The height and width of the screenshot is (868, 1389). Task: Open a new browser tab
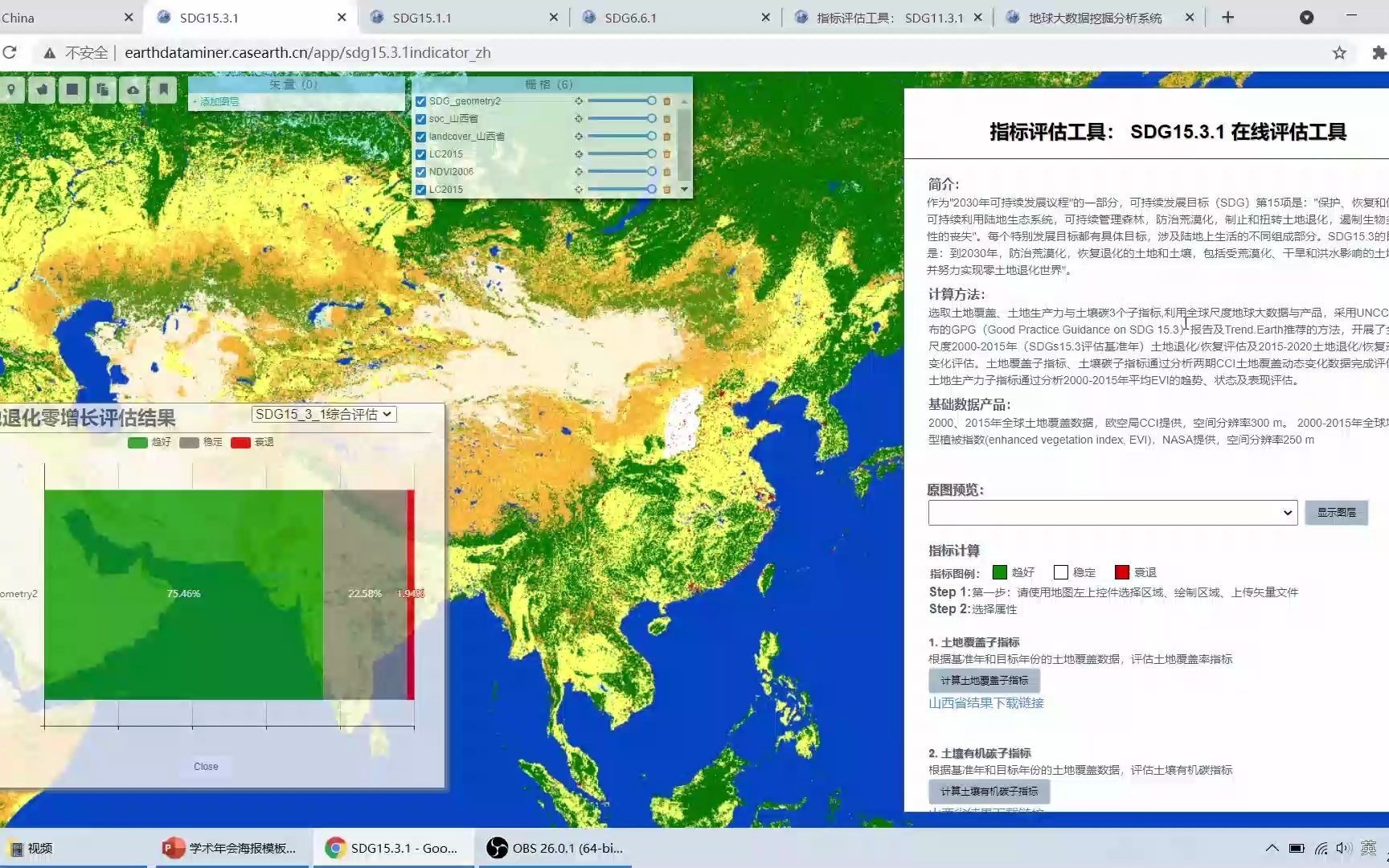(1227, 18)
